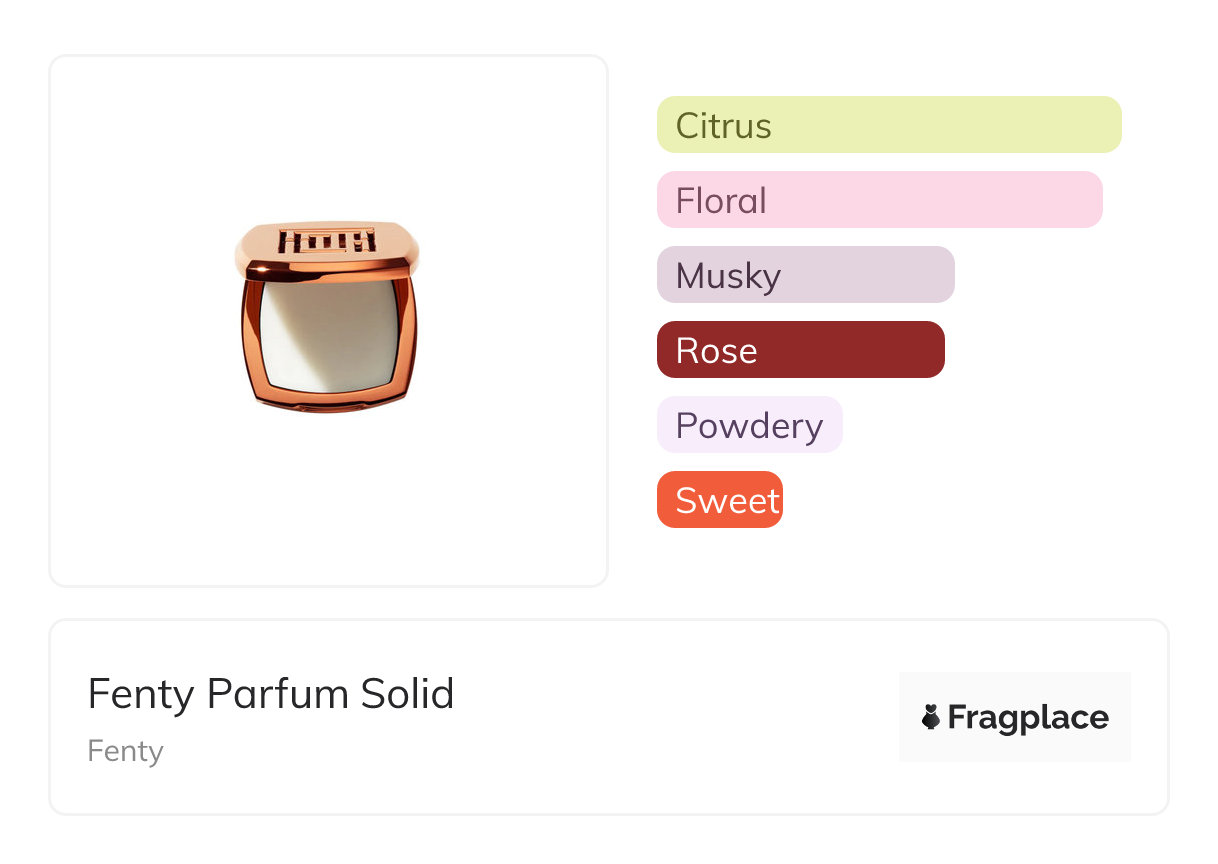This screenshot has width=1218, height=864.
Task: Select the Floral accord bar
Action: tap(879, 200)
